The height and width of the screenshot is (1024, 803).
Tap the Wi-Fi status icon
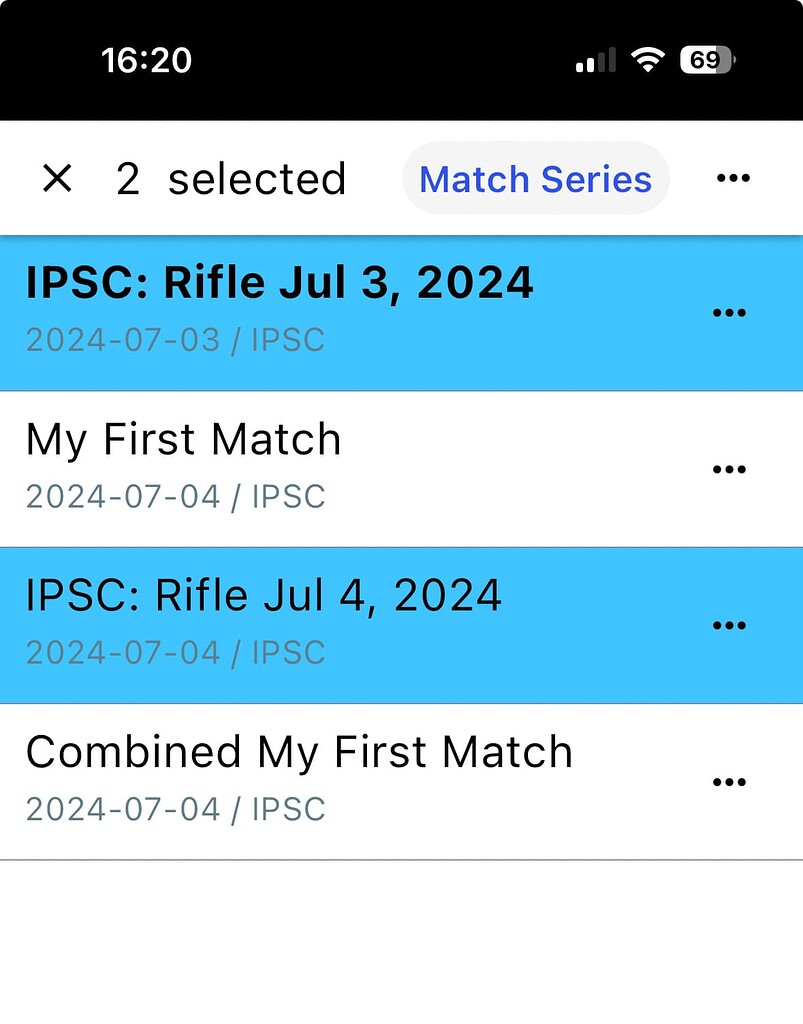pos(648,61)
